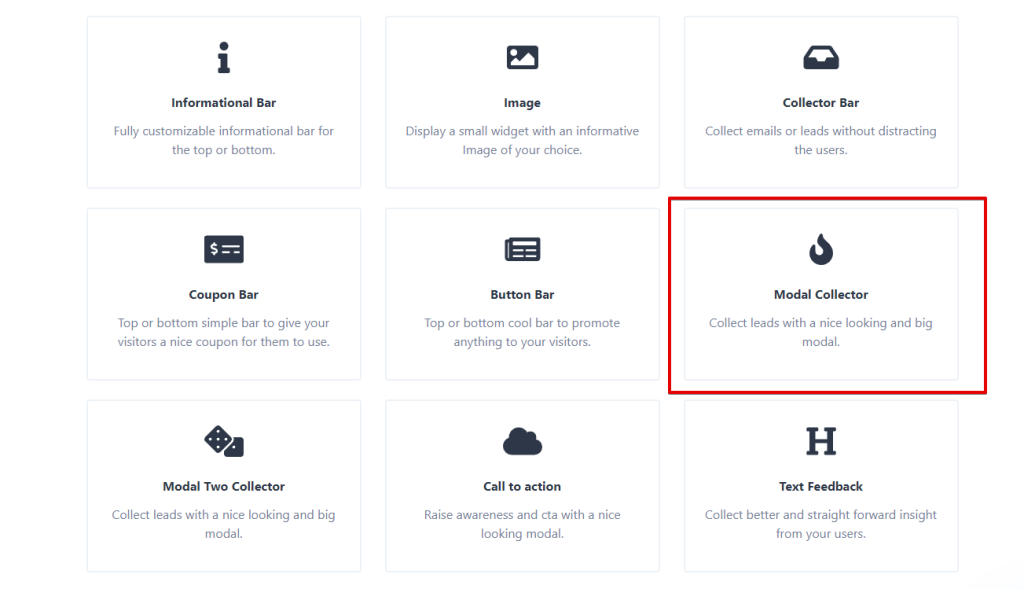Image resolution: width=1024 pixels, height=589 pixels.
Task: Click the 'H' heading icon for Text Feedback
Action: coord(820,441)
